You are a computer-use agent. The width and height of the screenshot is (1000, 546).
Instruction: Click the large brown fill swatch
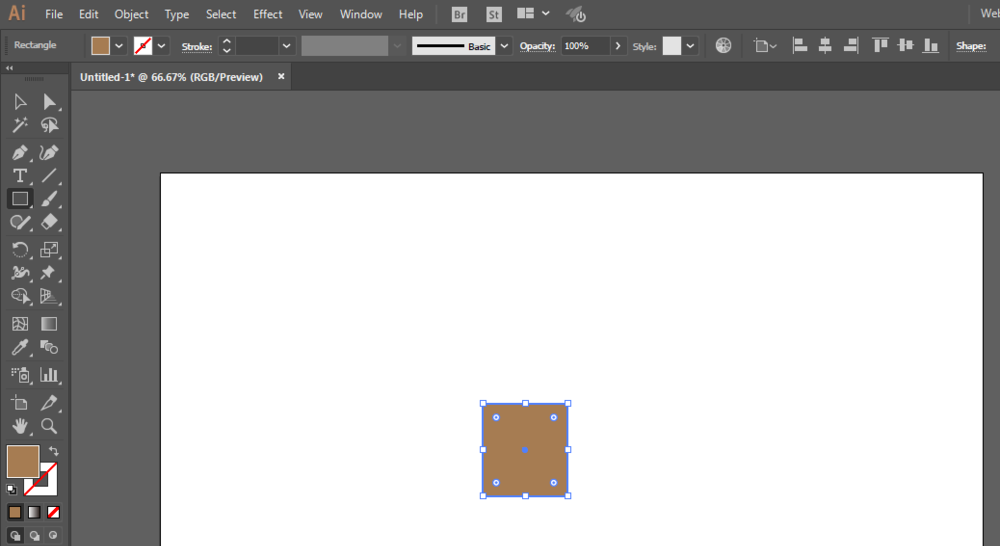click(22, 461)
